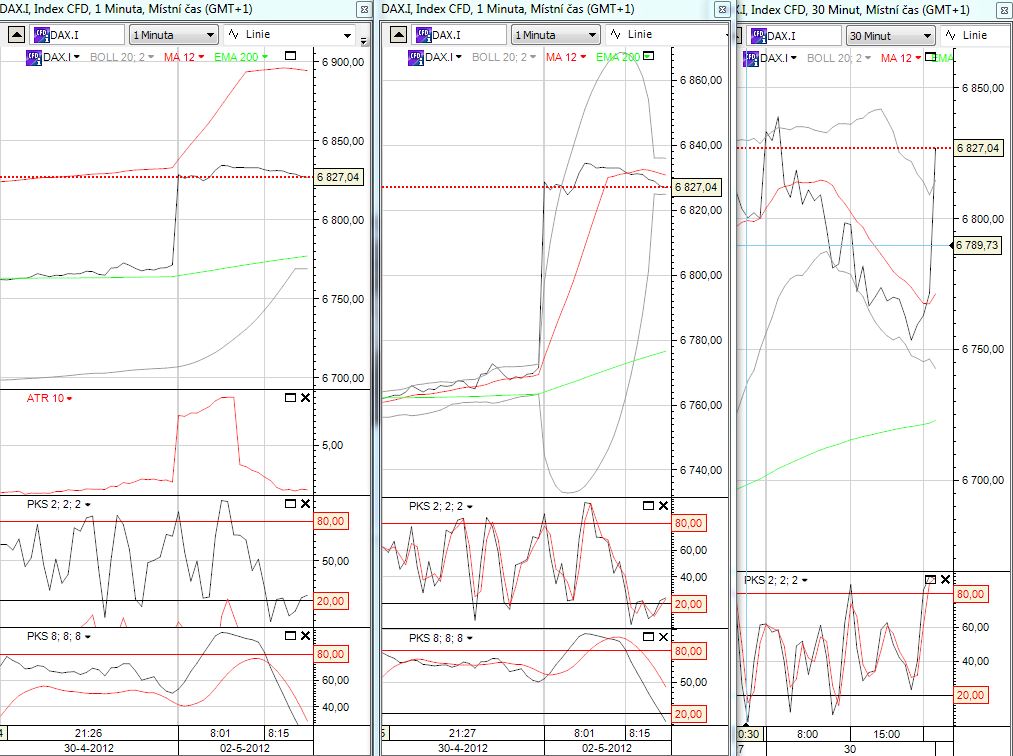
Task: Collapse left chart toolbar with up-arrow button
Action: coord(16,34)
